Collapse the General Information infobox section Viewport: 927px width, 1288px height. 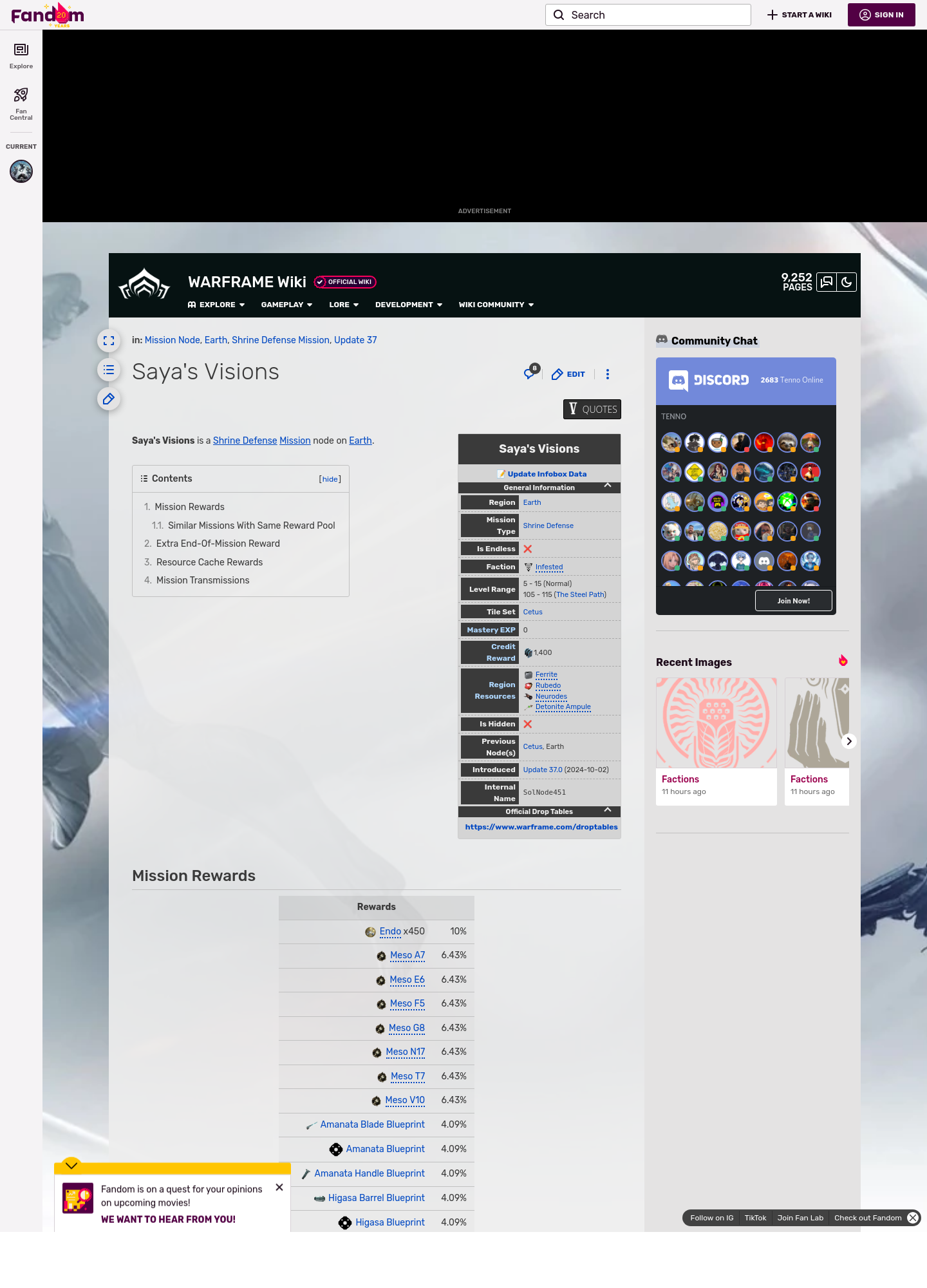coord(607,486)
